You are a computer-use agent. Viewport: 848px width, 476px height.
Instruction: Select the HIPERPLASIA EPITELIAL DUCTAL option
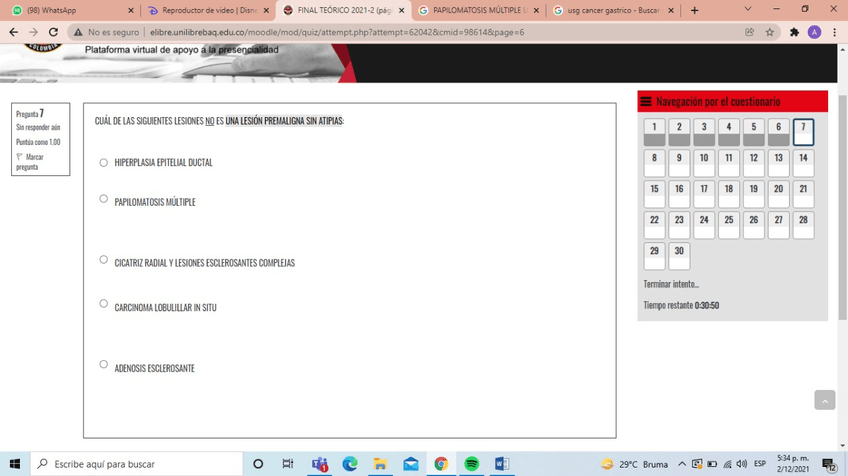tap(103, 162)
